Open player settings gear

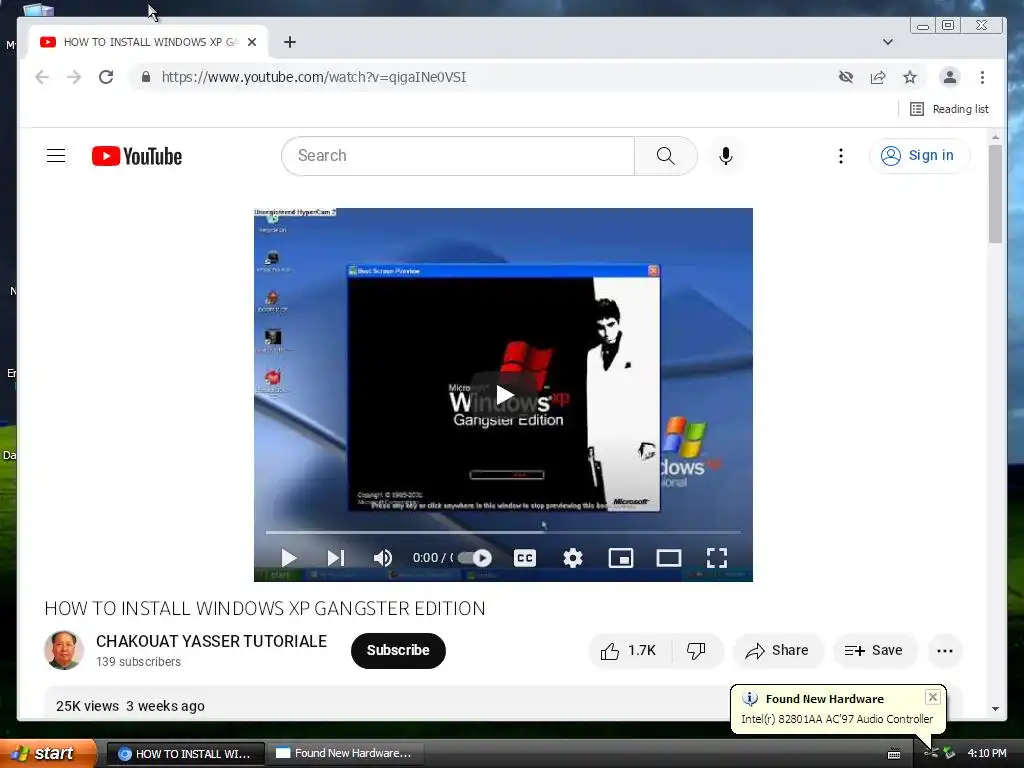coord(573,558)
